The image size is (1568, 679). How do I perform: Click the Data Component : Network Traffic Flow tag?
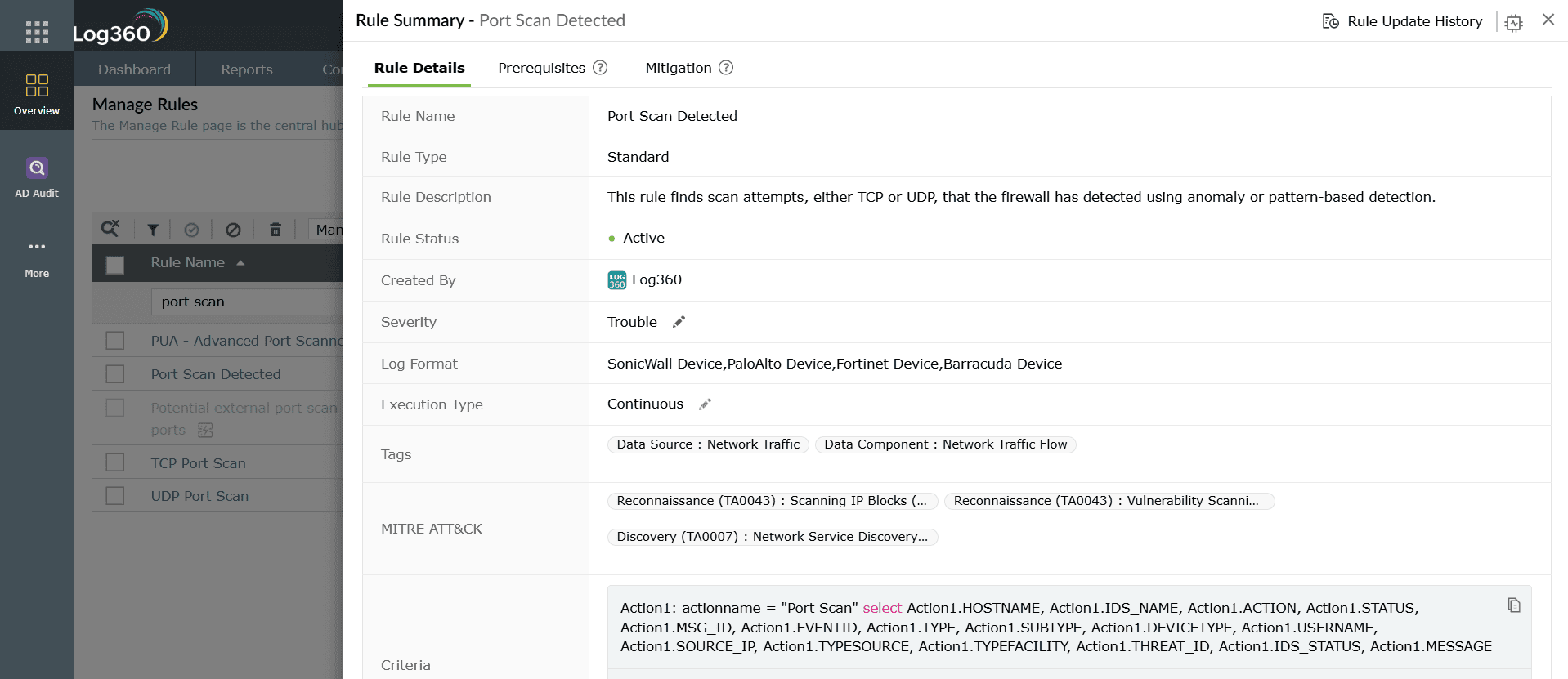click(x=946, y=444)
